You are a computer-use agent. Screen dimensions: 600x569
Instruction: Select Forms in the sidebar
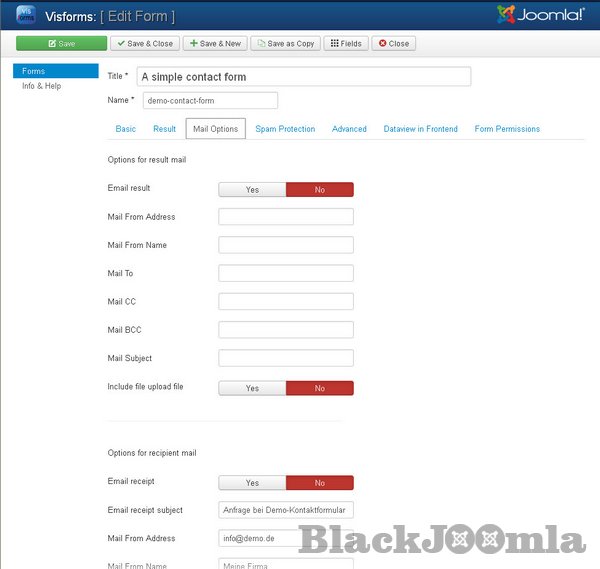pos(34,71)
